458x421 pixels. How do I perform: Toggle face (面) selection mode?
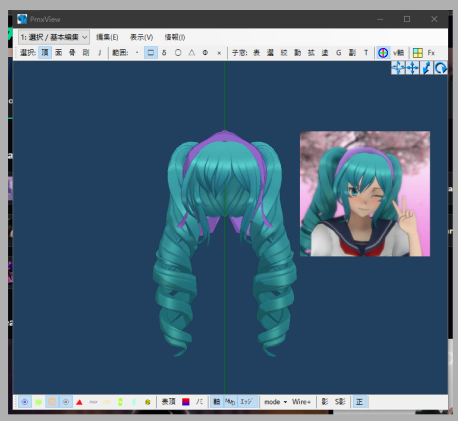pyautogui.click(x=59, y=53)
